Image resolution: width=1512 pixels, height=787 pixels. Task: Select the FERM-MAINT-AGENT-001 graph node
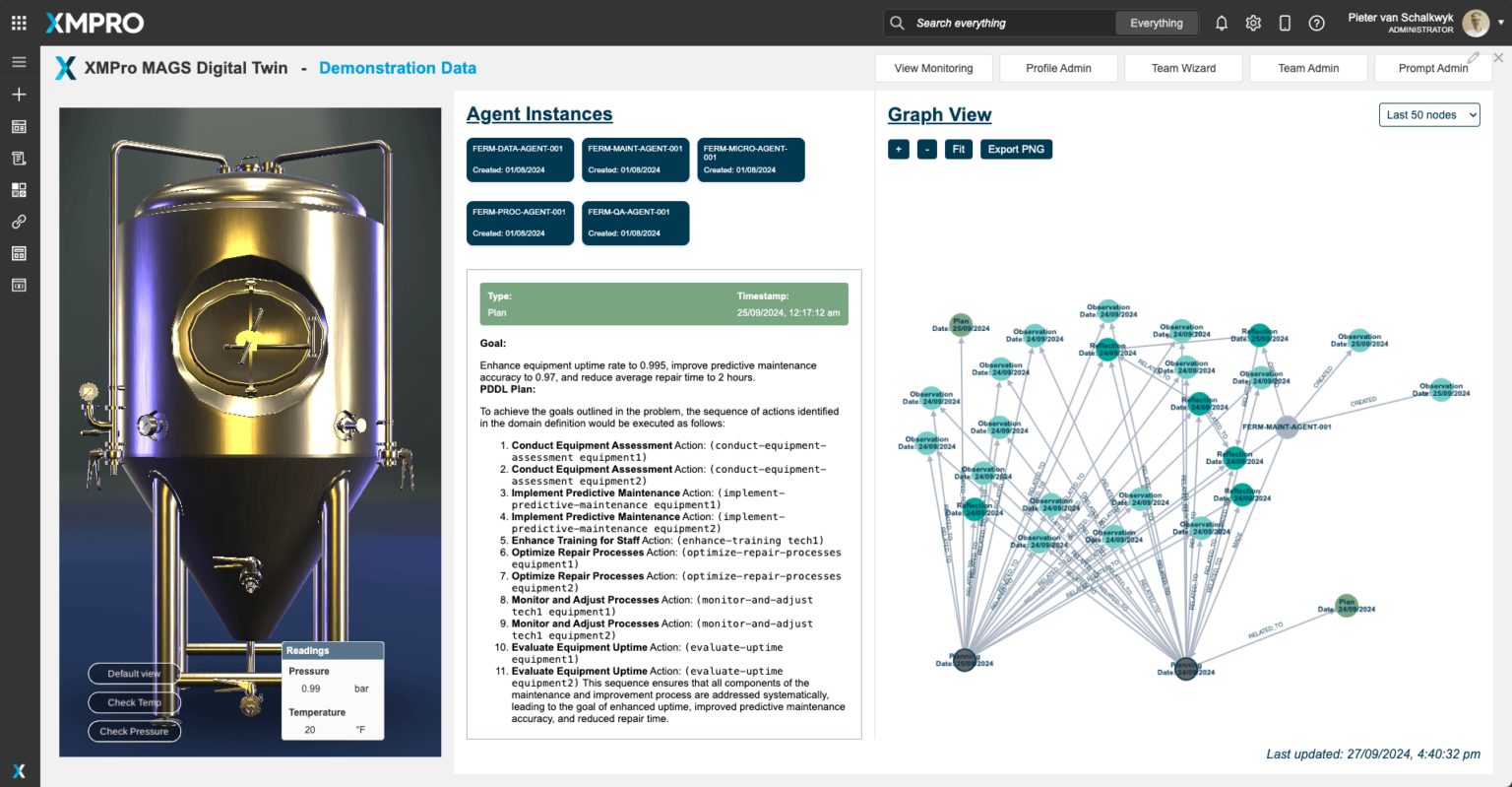click(x=1287, y=427)
